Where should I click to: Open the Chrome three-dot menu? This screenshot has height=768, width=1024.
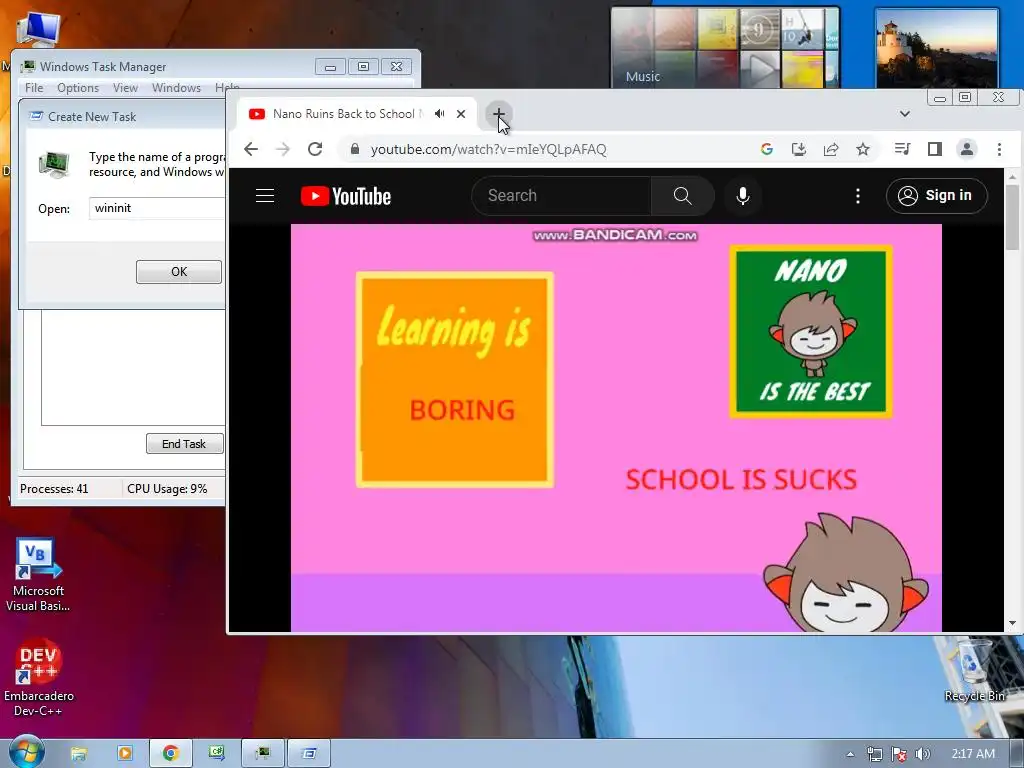click(999, 149)
